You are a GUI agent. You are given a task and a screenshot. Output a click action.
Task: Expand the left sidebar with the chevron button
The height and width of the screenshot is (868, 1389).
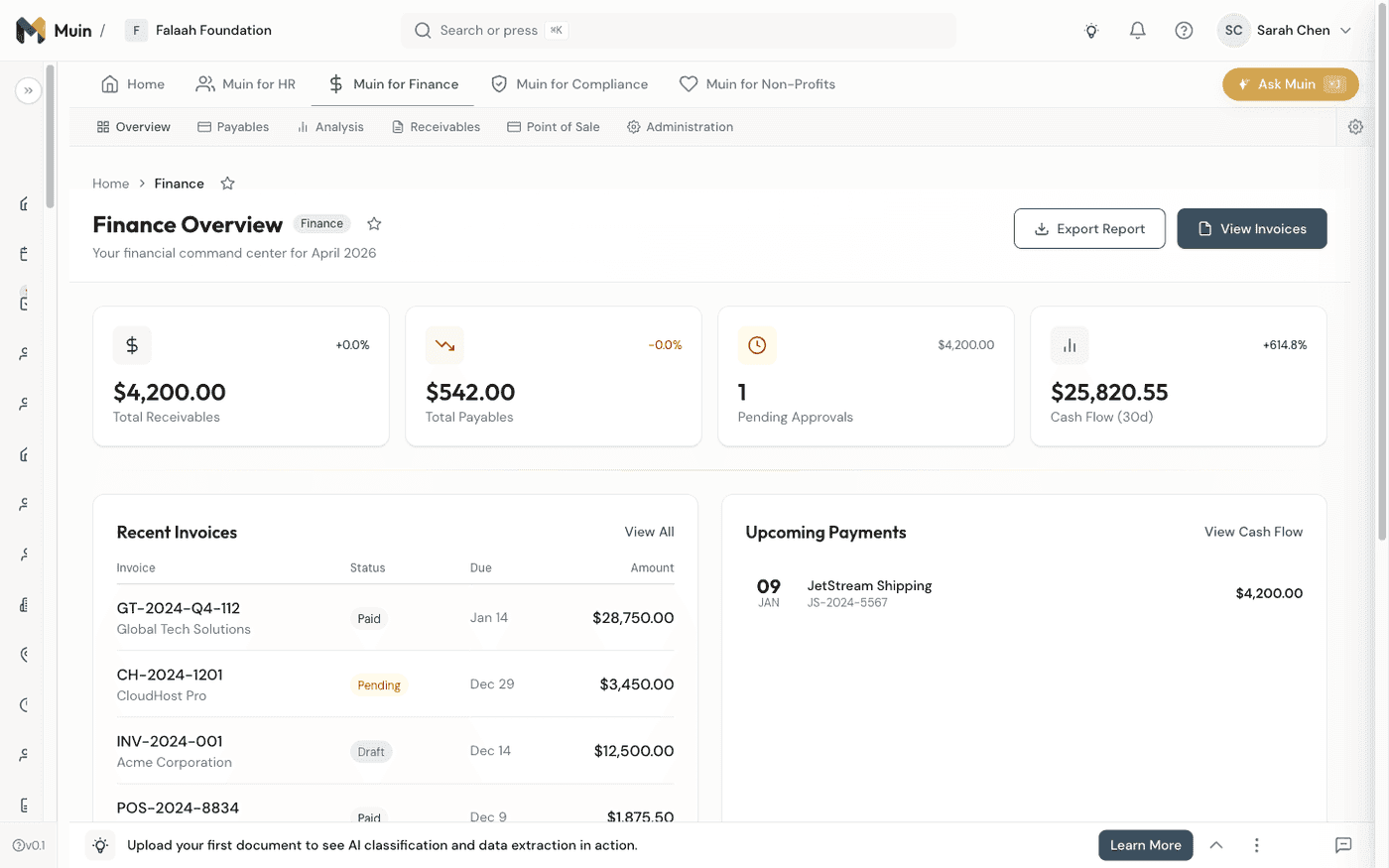click(28, 90)
